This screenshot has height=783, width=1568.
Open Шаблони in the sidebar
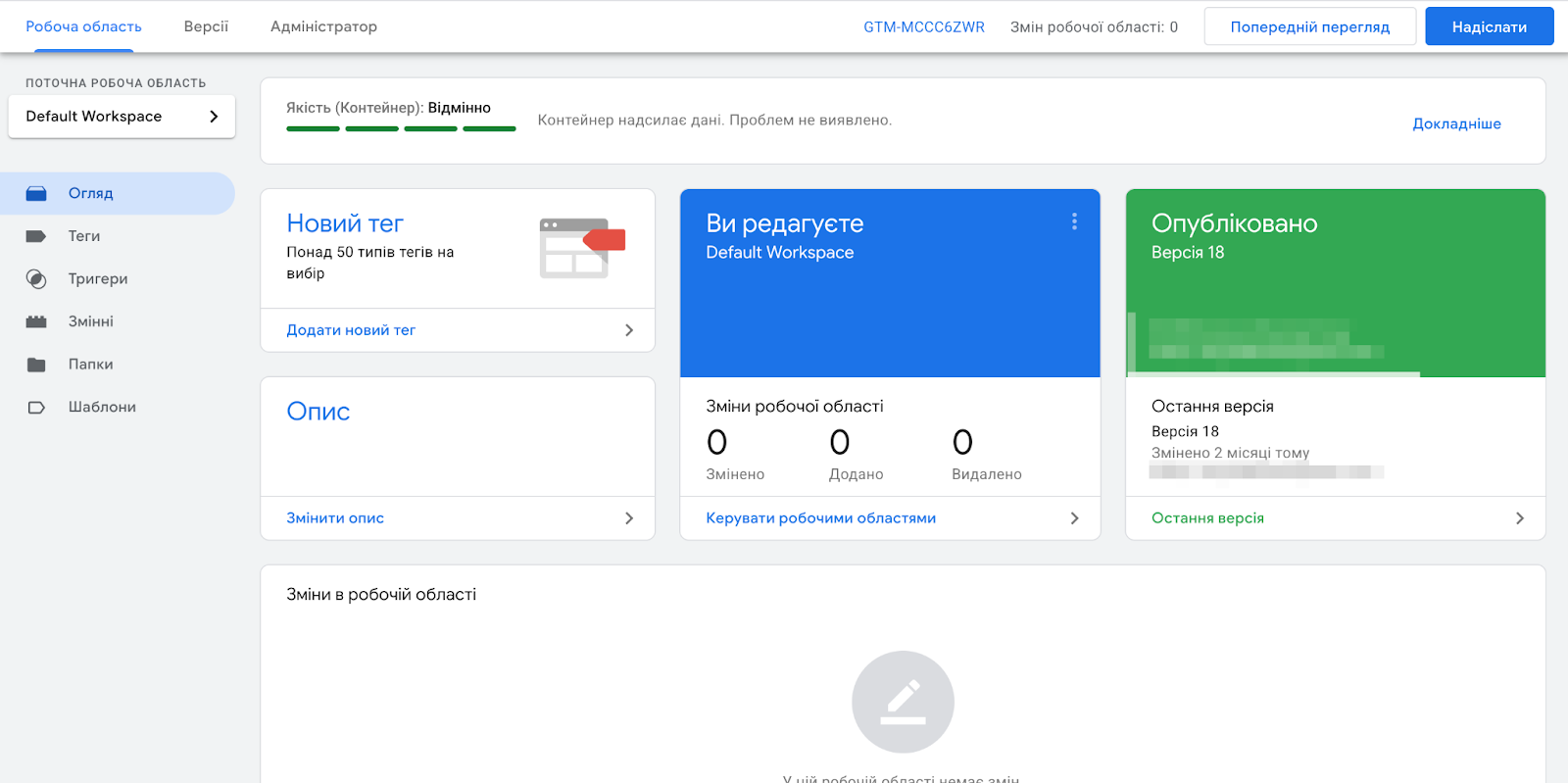coord(118,407)
